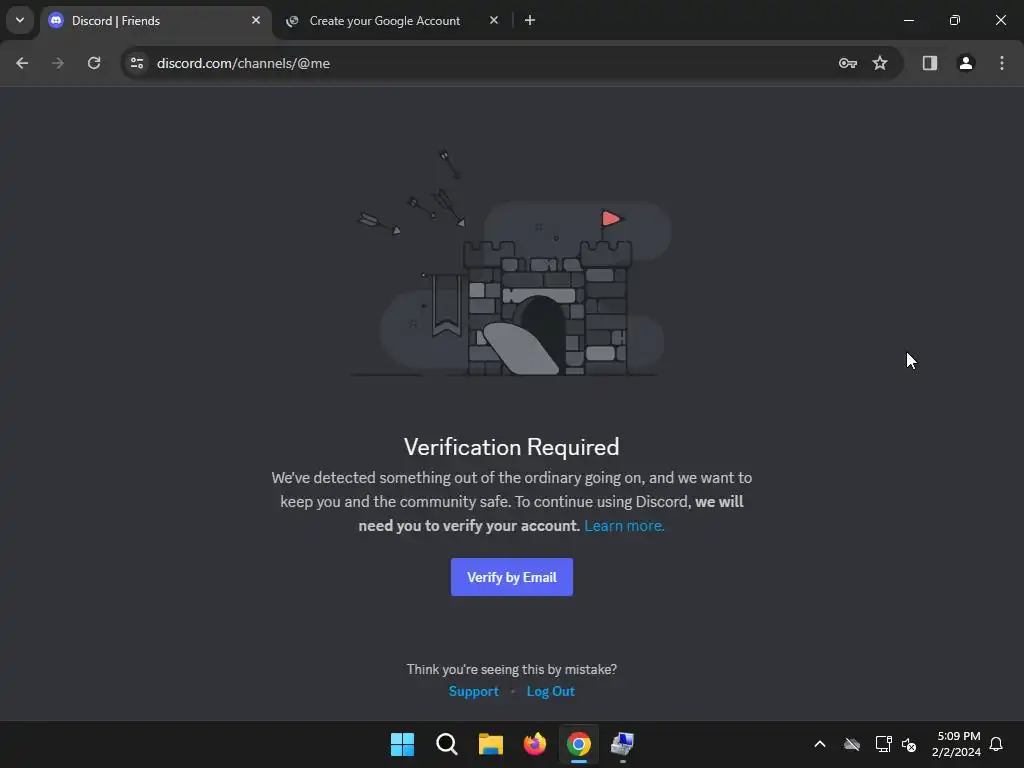The image size is (1024, 768).
Task: Minimize the Chrome window
Action: pyautogui.click(x=908, y=20)
